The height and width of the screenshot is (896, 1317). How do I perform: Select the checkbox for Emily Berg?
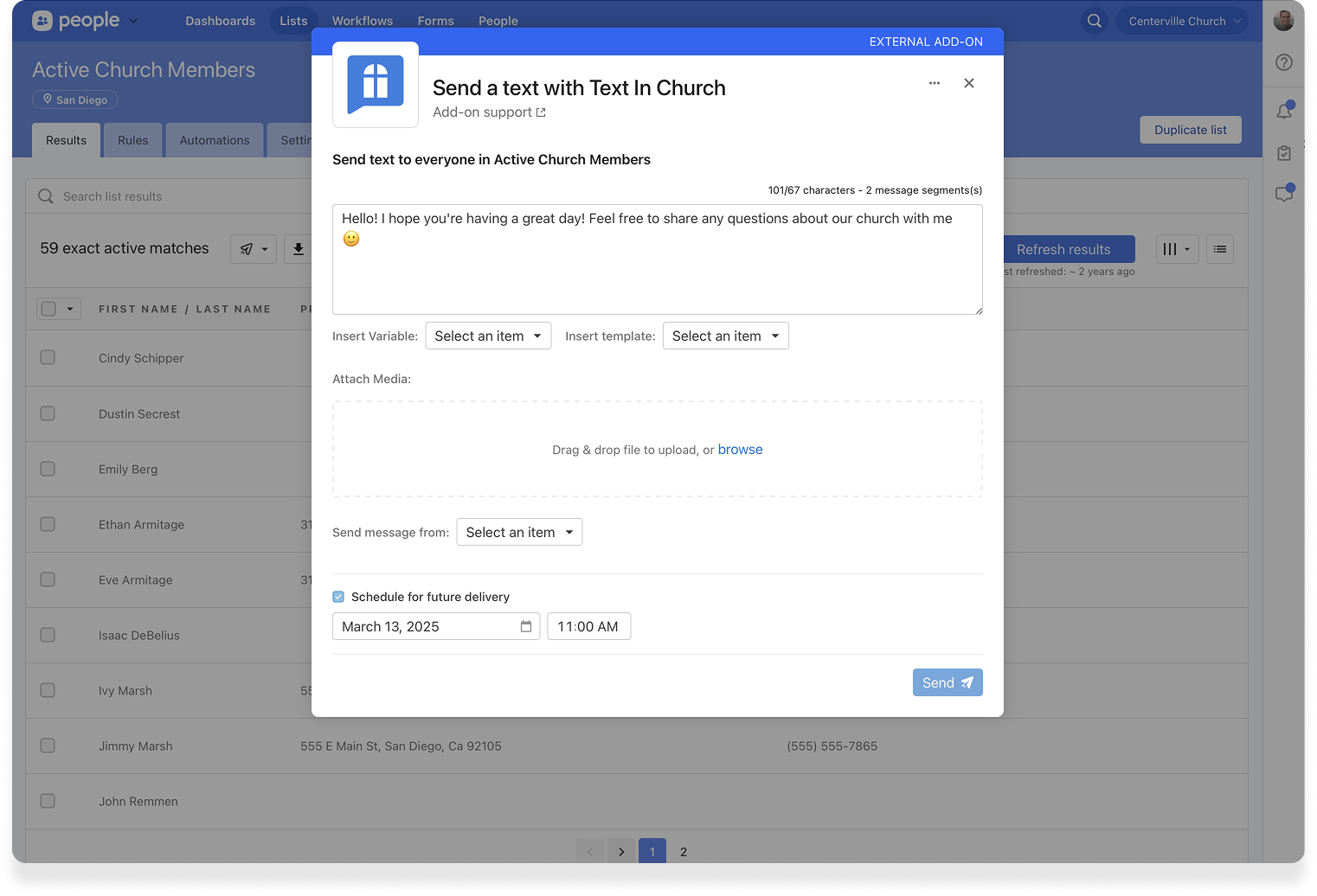coord(48,469)
